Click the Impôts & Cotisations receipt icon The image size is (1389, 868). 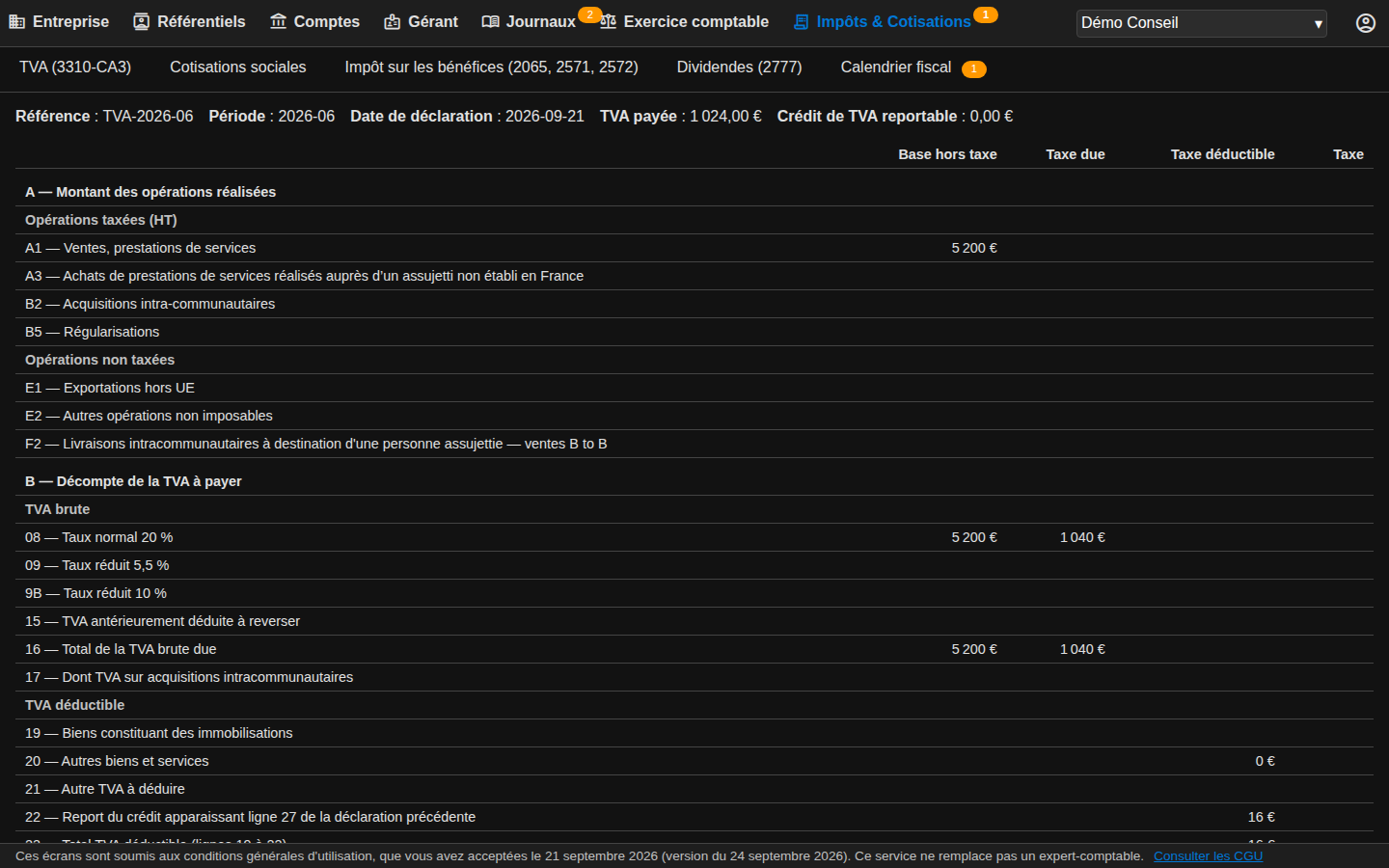point(801,22)
